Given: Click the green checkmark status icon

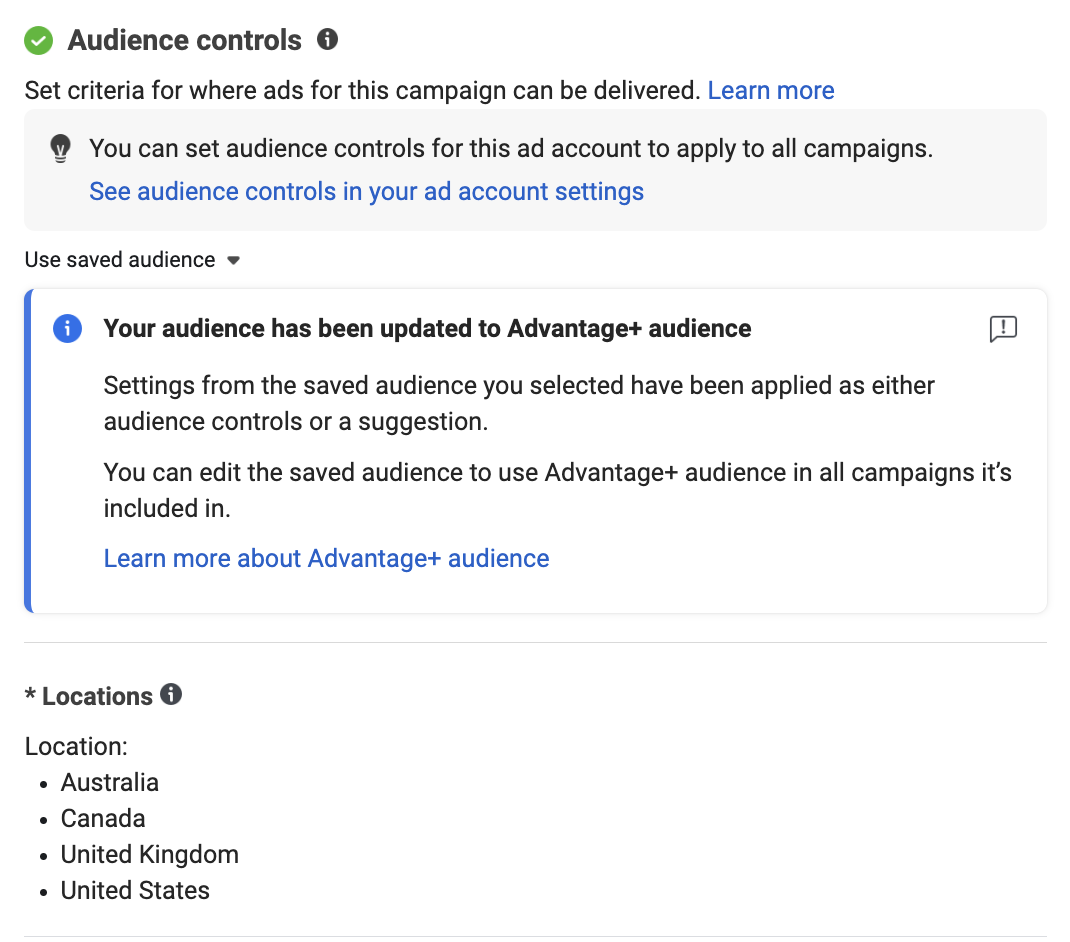Looking at the screenshot, I should (39, 40).
